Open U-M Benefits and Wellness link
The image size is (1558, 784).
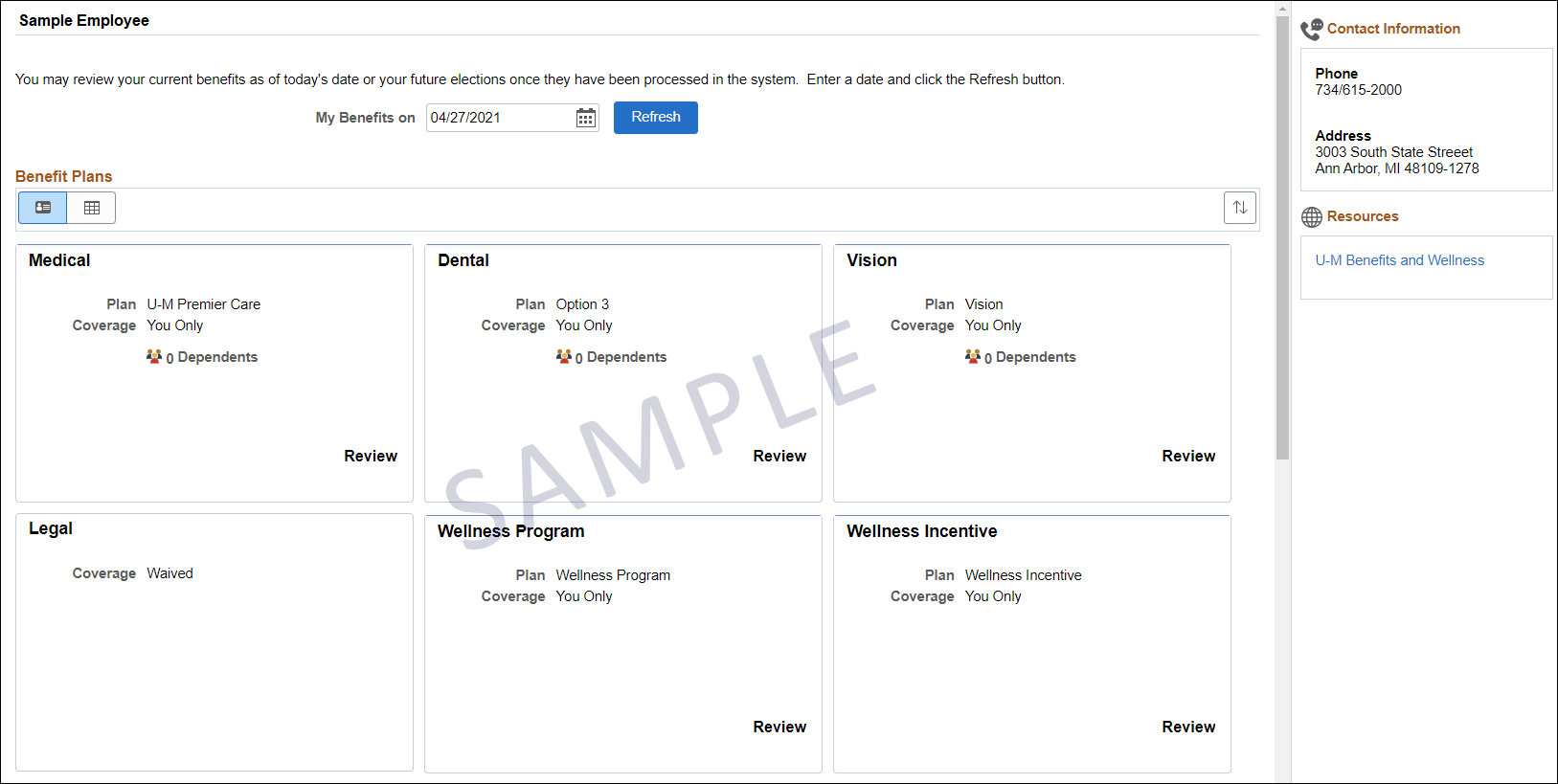tap(1399, 260)
